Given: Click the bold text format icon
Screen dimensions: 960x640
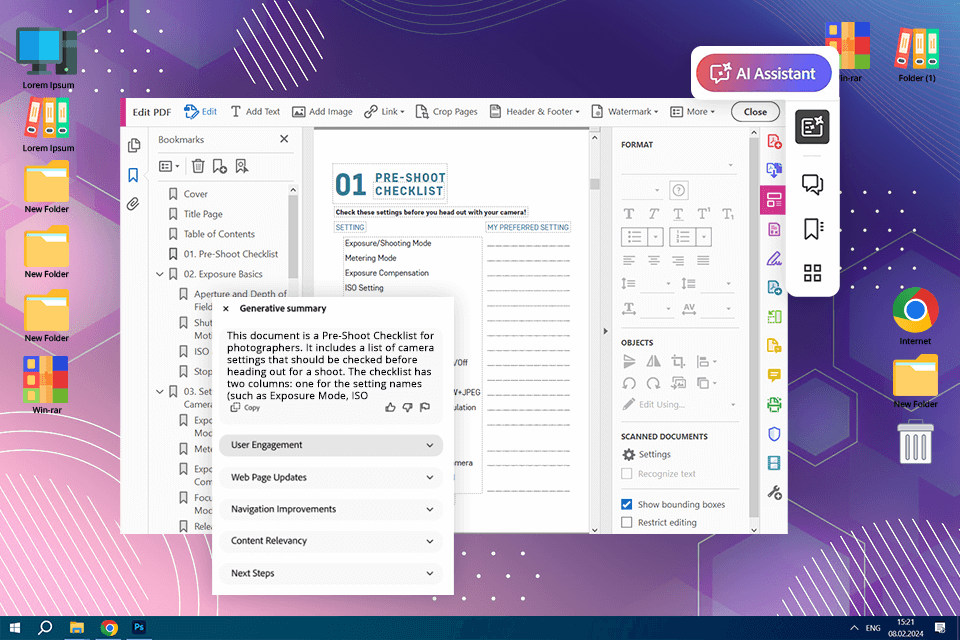Looking at the screenshot, I should coord(629,214).
